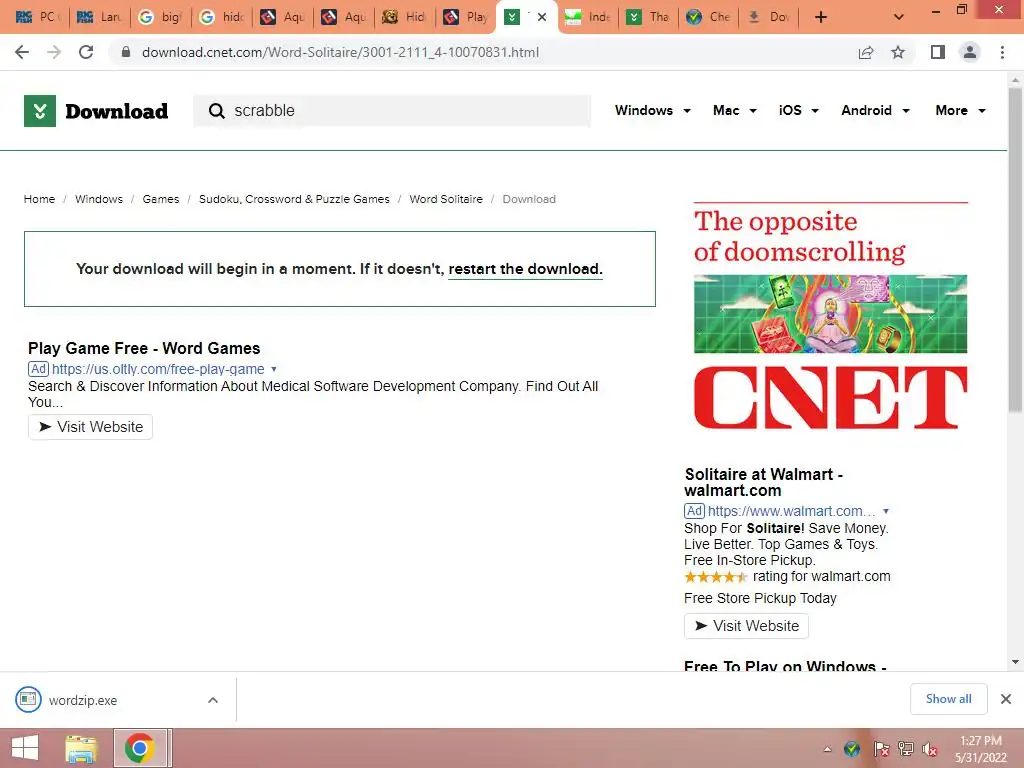Click restart the download link

tap(525, 269)
